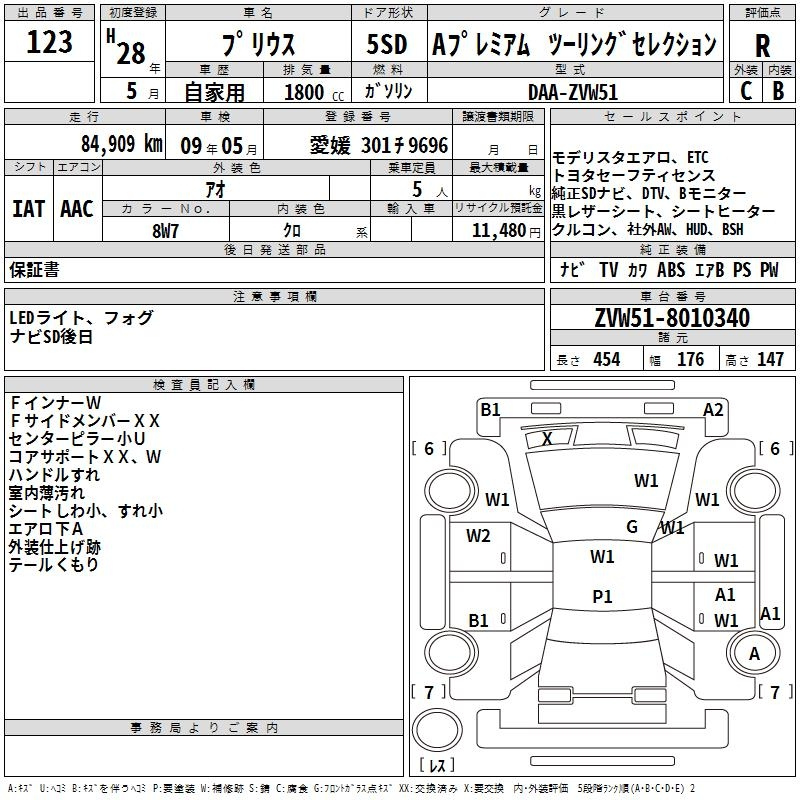Image resolution: width=800 pixels, height=800 pixels.
Task: Click chassis number ZVW51-8010340
Action: click(x=672, y=318)
